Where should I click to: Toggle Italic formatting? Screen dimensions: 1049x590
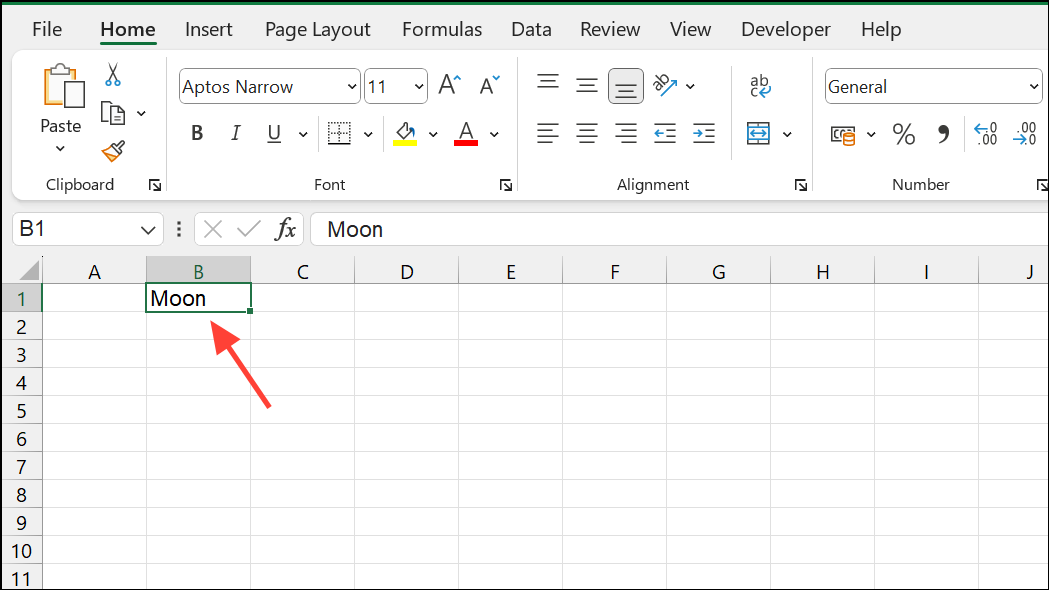point(236,134)
